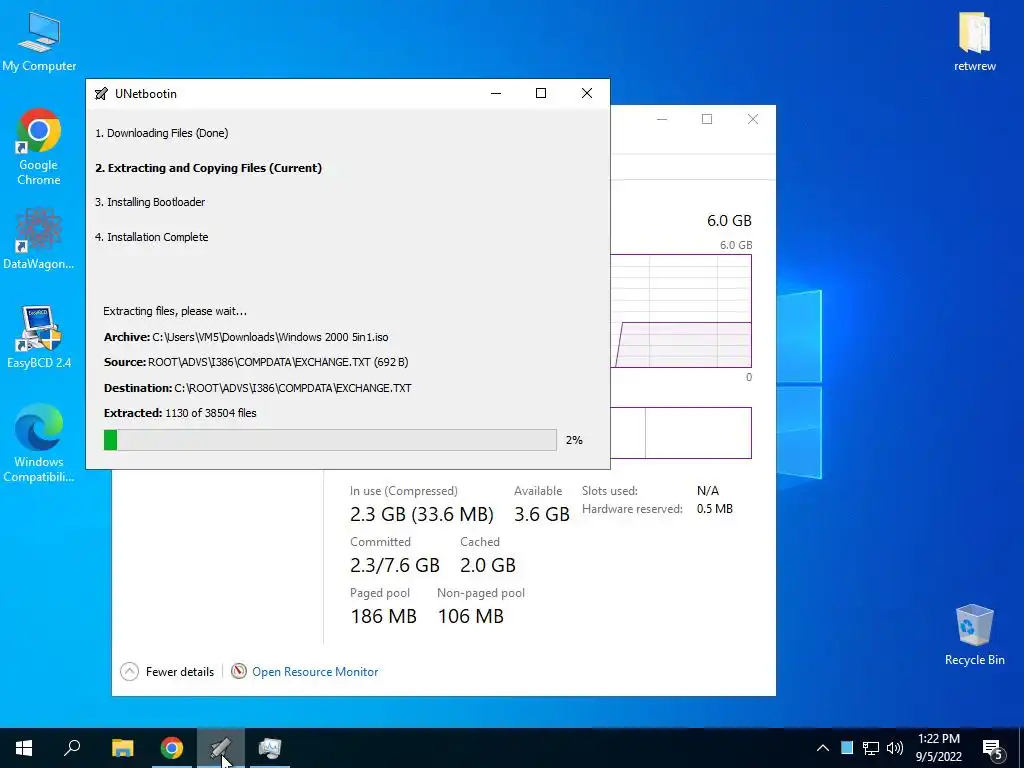
Task: Click the UNetbootin title bar icon
Action: (x=101, y=93)
